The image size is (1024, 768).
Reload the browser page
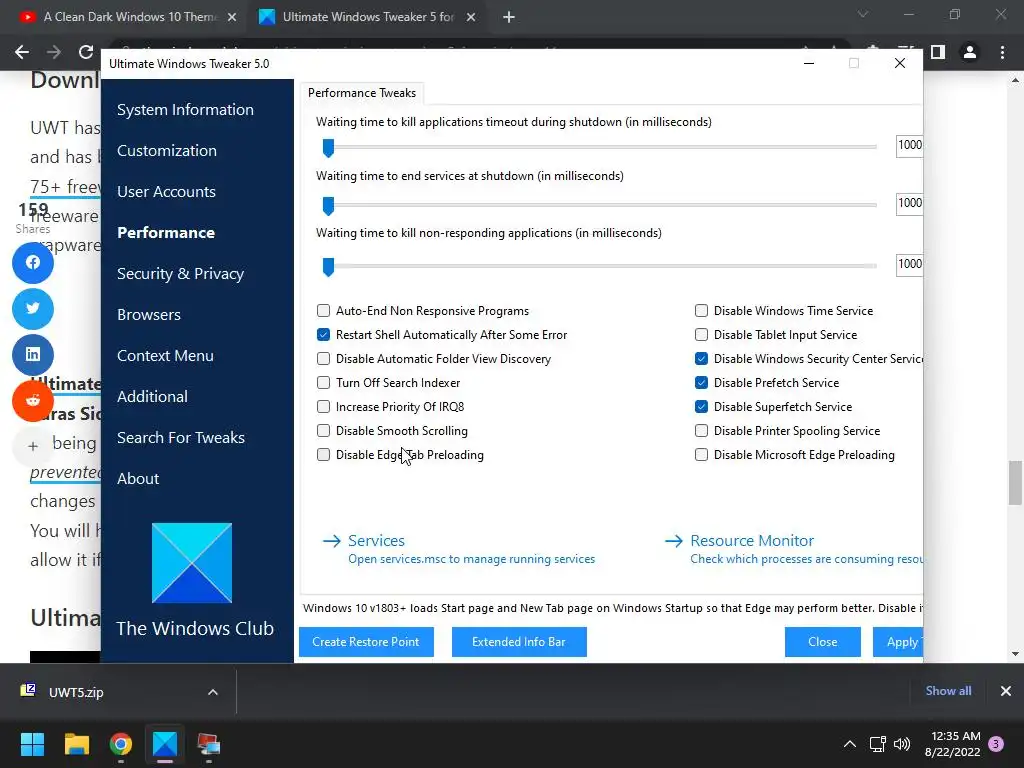point(86,52)
